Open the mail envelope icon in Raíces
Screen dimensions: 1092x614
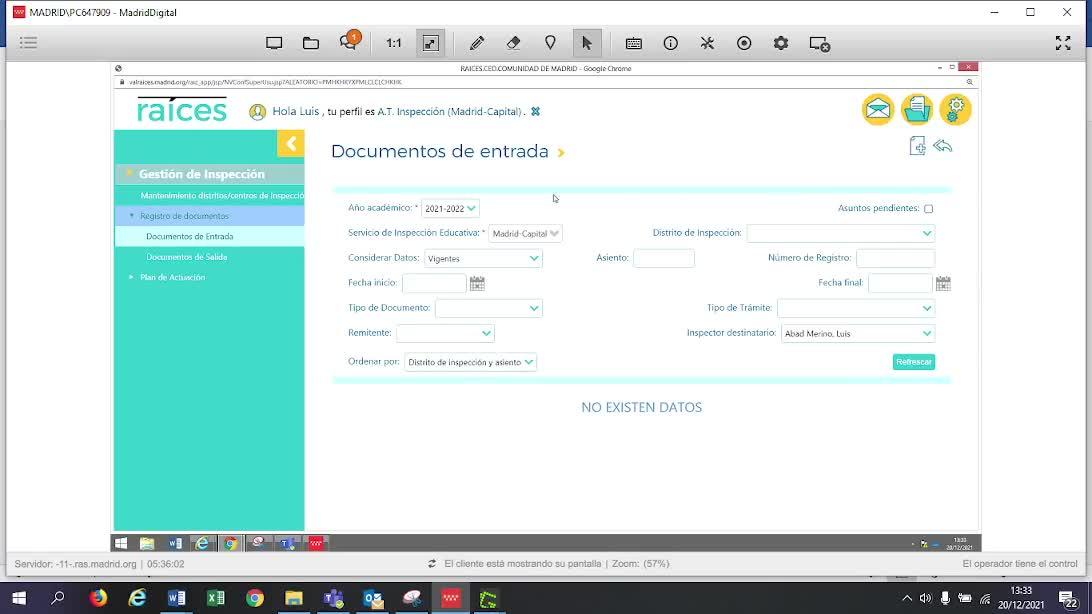[877, 109]
